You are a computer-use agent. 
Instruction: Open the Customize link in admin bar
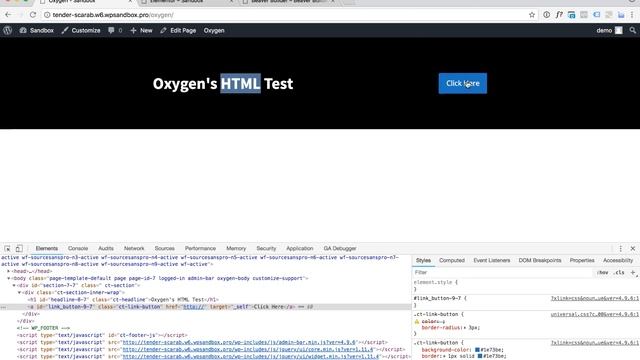(x=81, y=30)
